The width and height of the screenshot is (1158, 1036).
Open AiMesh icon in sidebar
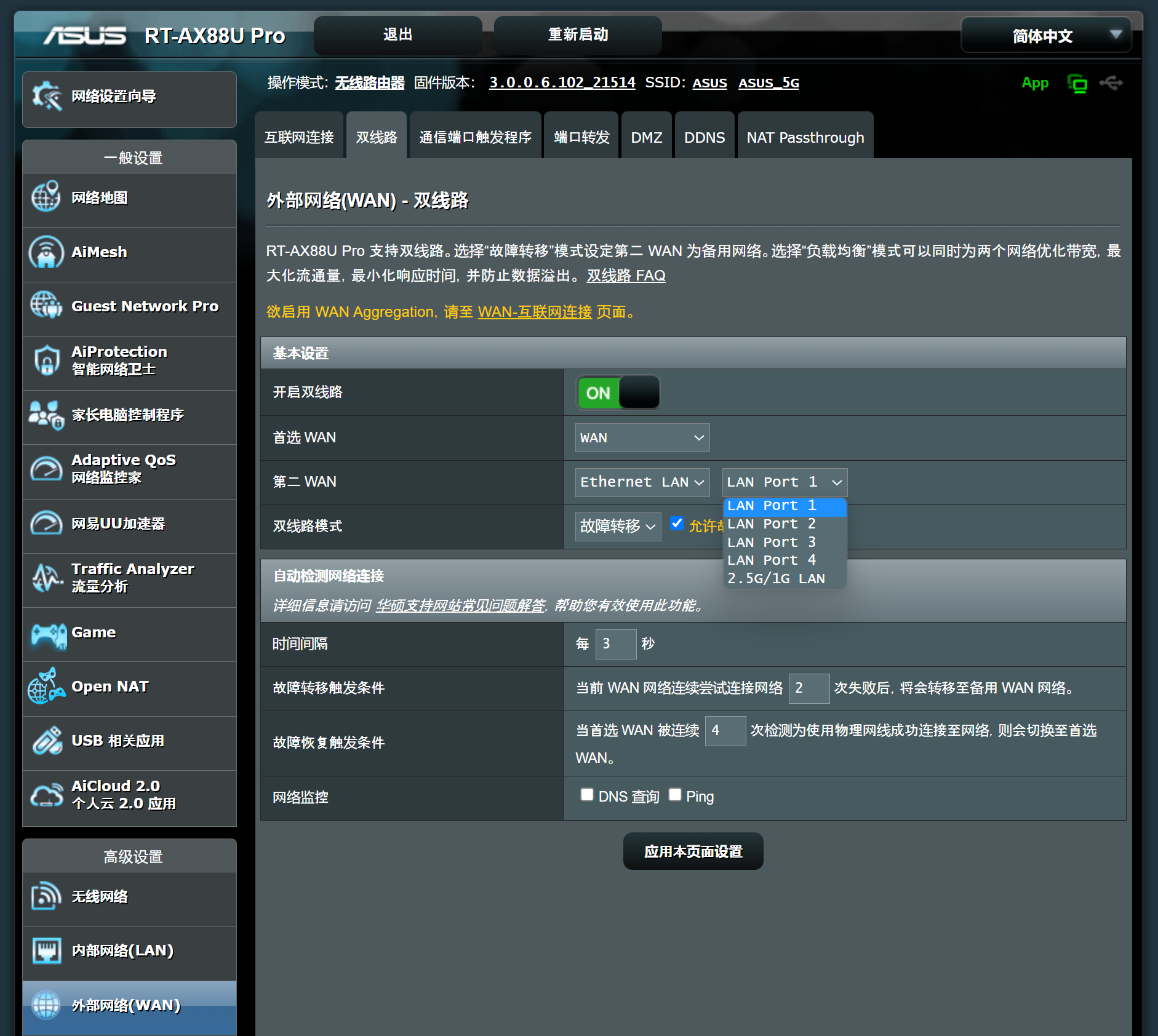pos(46,252)
